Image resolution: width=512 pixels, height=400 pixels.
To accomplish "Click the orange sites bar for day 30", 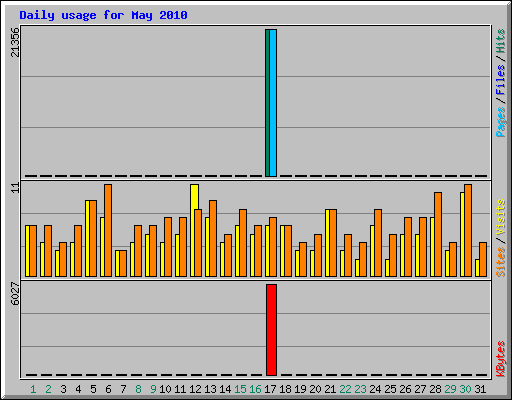I will [468, 230].
